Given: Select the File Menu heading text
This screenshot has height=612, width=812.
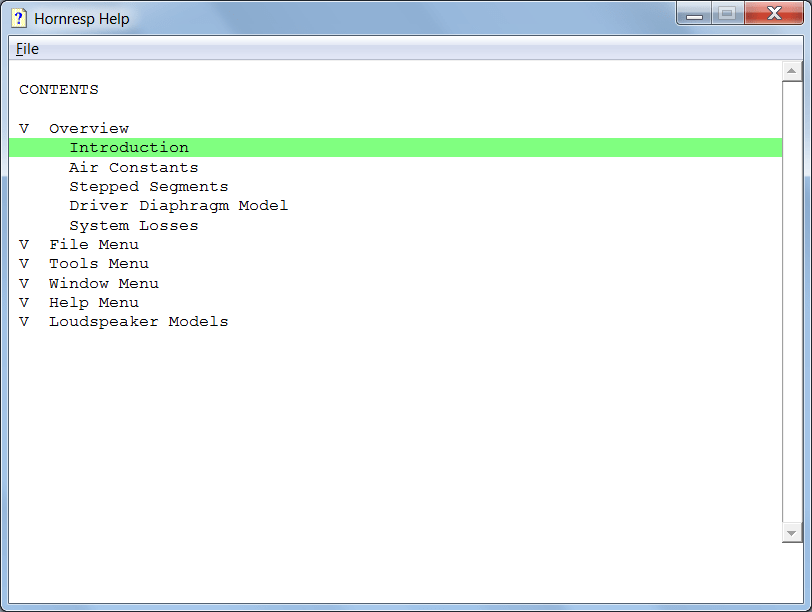Looking at the screenshot, I should pyautogui.click(x=94, y=244).
